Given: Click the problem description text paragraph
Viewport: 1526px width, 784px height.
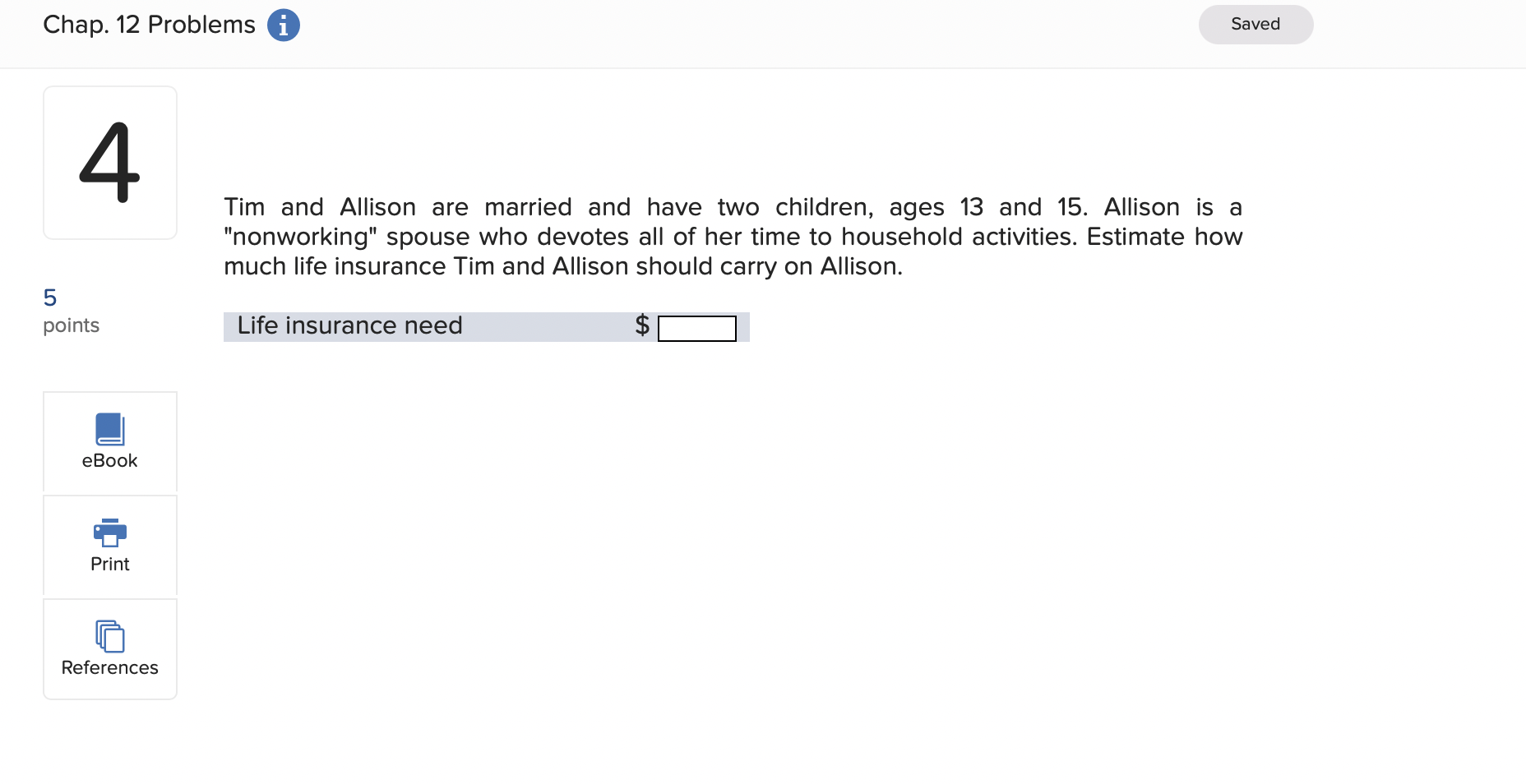Looking at the screenshot, I should tap(732, 237).
